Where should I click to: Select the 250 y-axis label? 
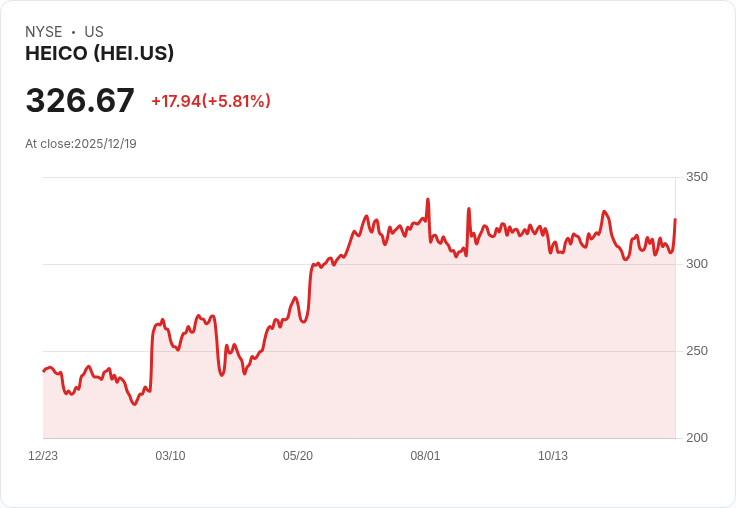tap(697, 351)
